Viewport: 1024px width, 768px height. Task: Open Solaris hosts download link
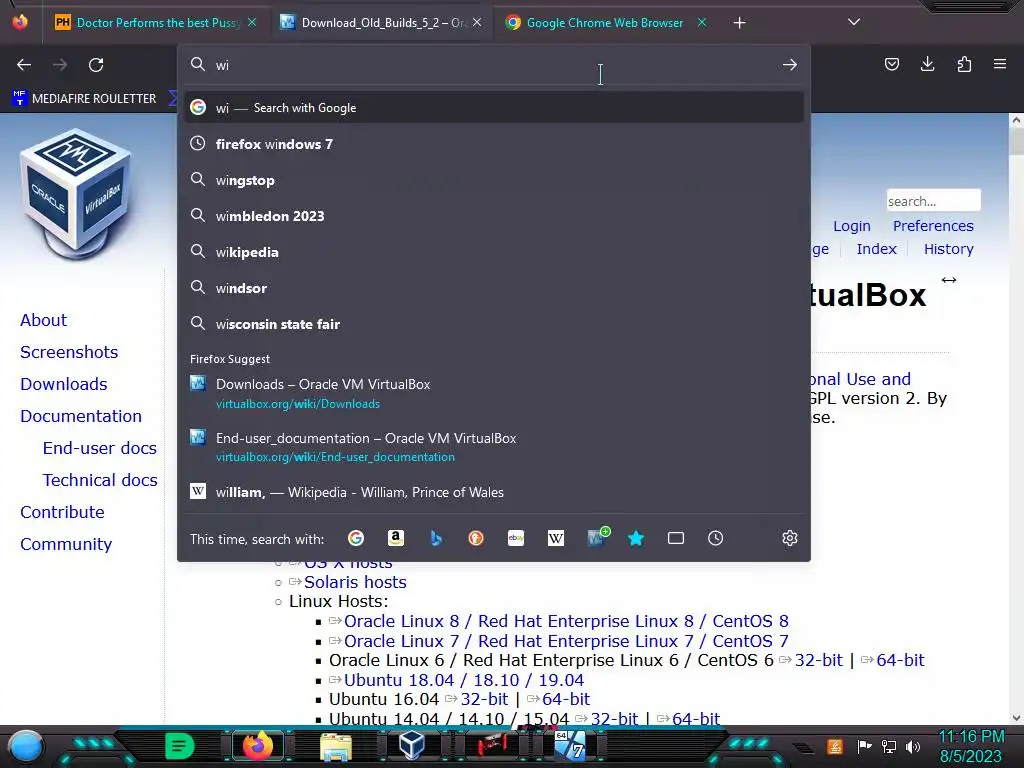[x=355, y=582]
